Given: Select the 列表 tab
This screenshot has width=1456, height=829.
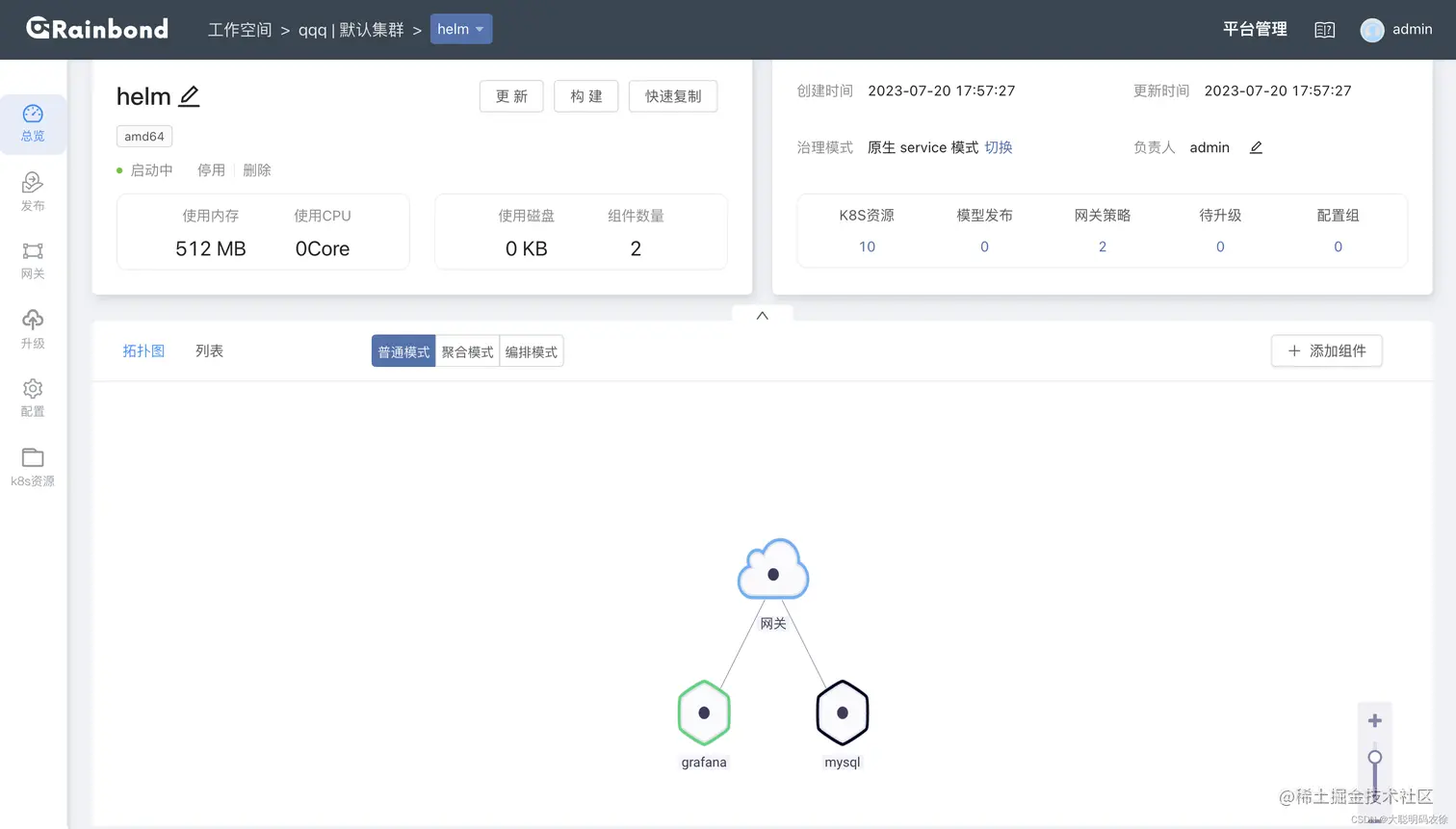Looking at the screenshot, I should pyautogui.click(x=209, y=350).
